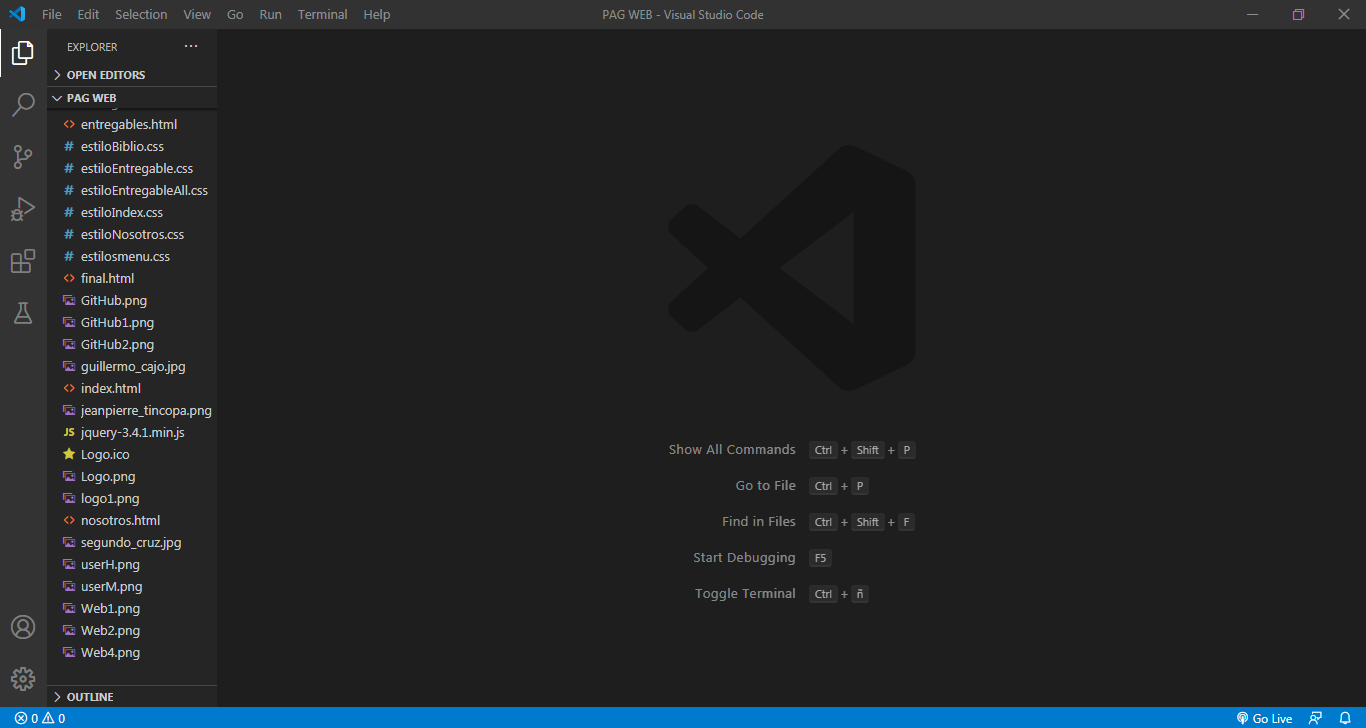Viewport: 1366px width, 728px height.
Task: Select GitHub1.png in explorer
Action: pos(132,322)
